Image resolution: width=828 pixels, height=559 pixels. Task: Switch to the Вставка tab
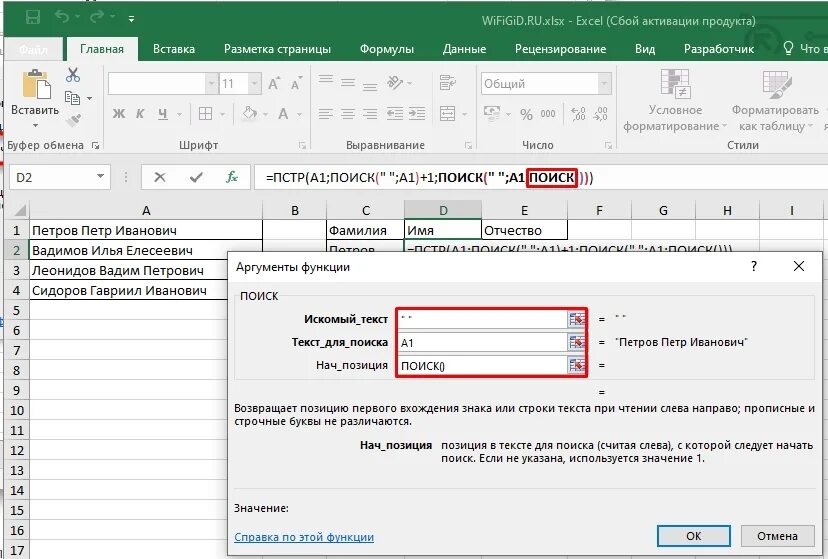pos(174,49)
